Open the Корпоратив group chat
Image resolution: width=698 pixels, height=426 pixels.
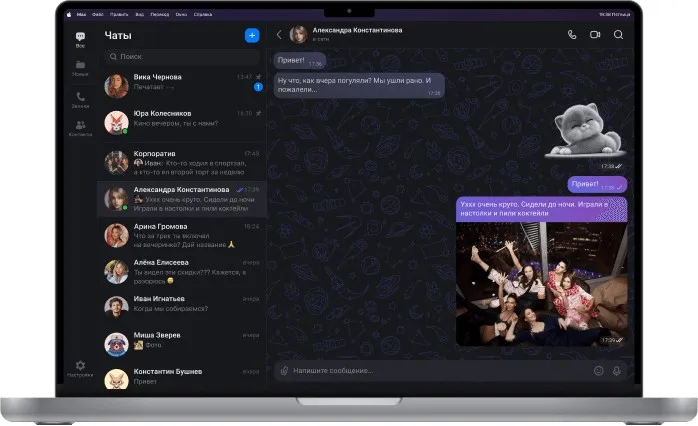(182, 162)
